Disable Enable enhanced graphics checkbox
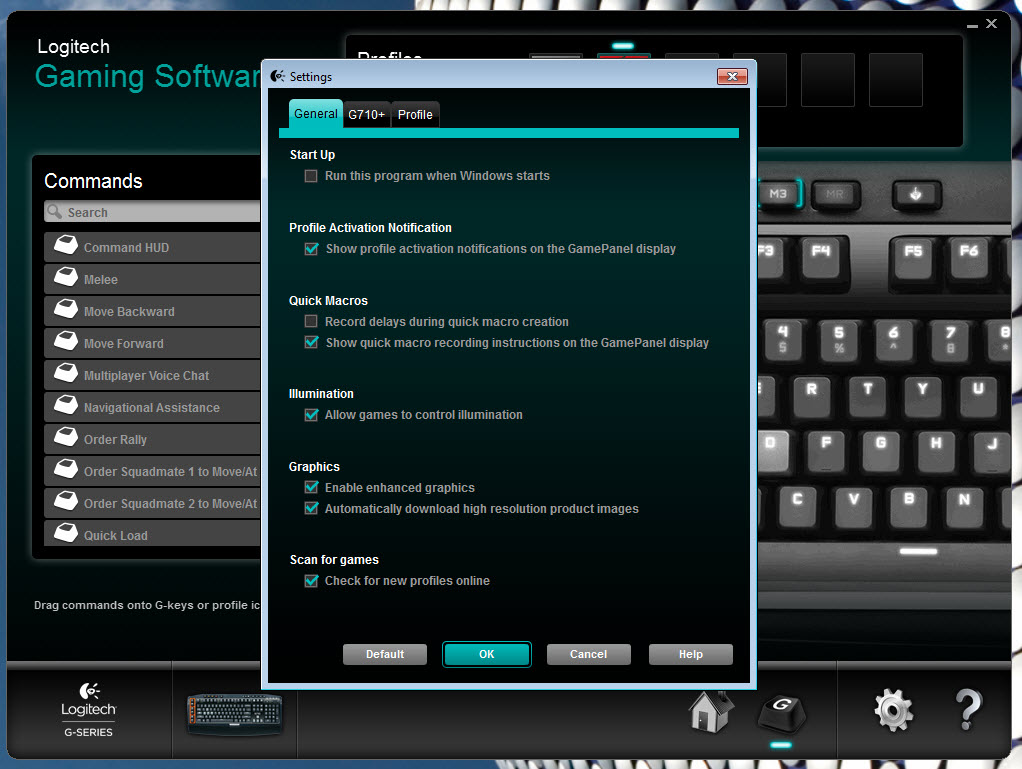The image size is (1022, 769). (312, 487)
